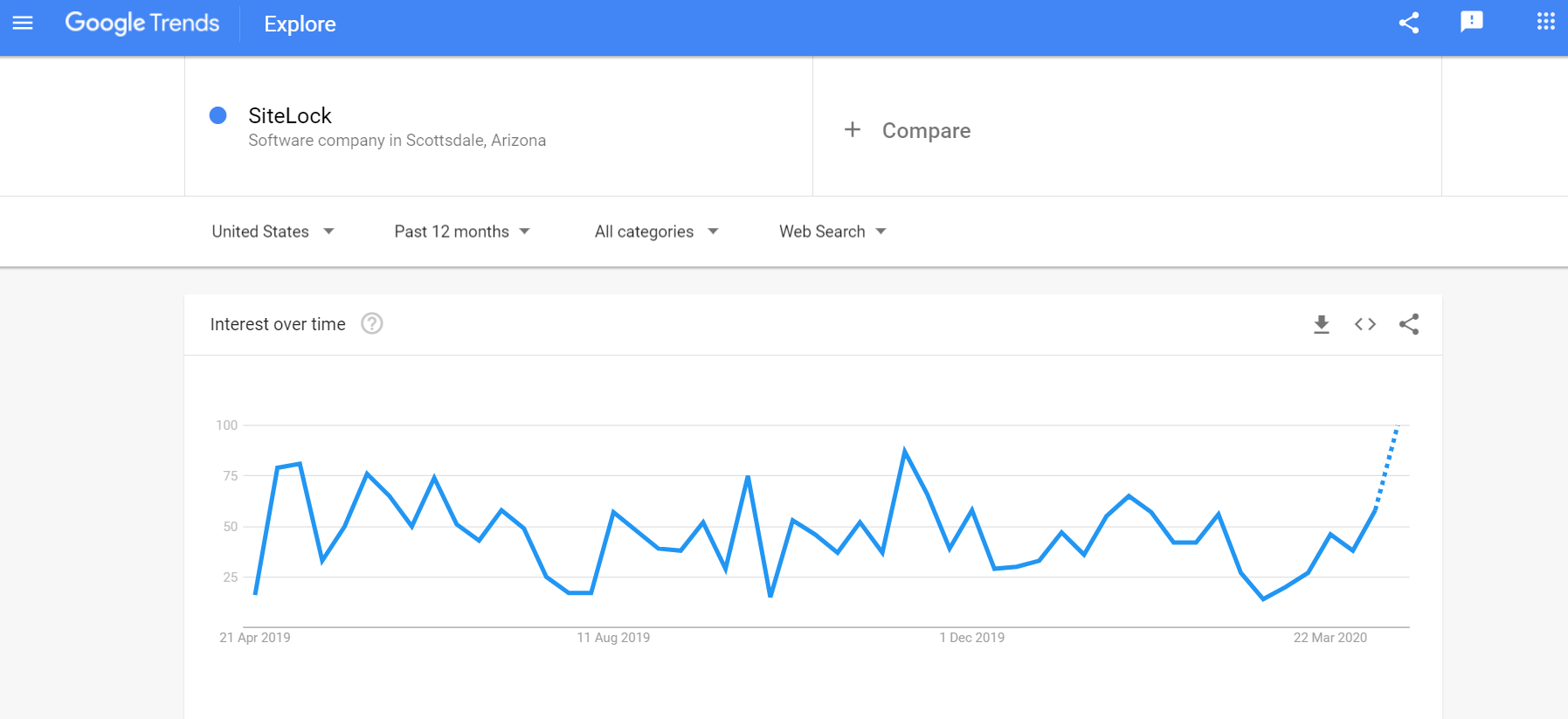Go to the Google Trends home logo
The height and width of the screenshot is (719, 1568).
[142, 23]
